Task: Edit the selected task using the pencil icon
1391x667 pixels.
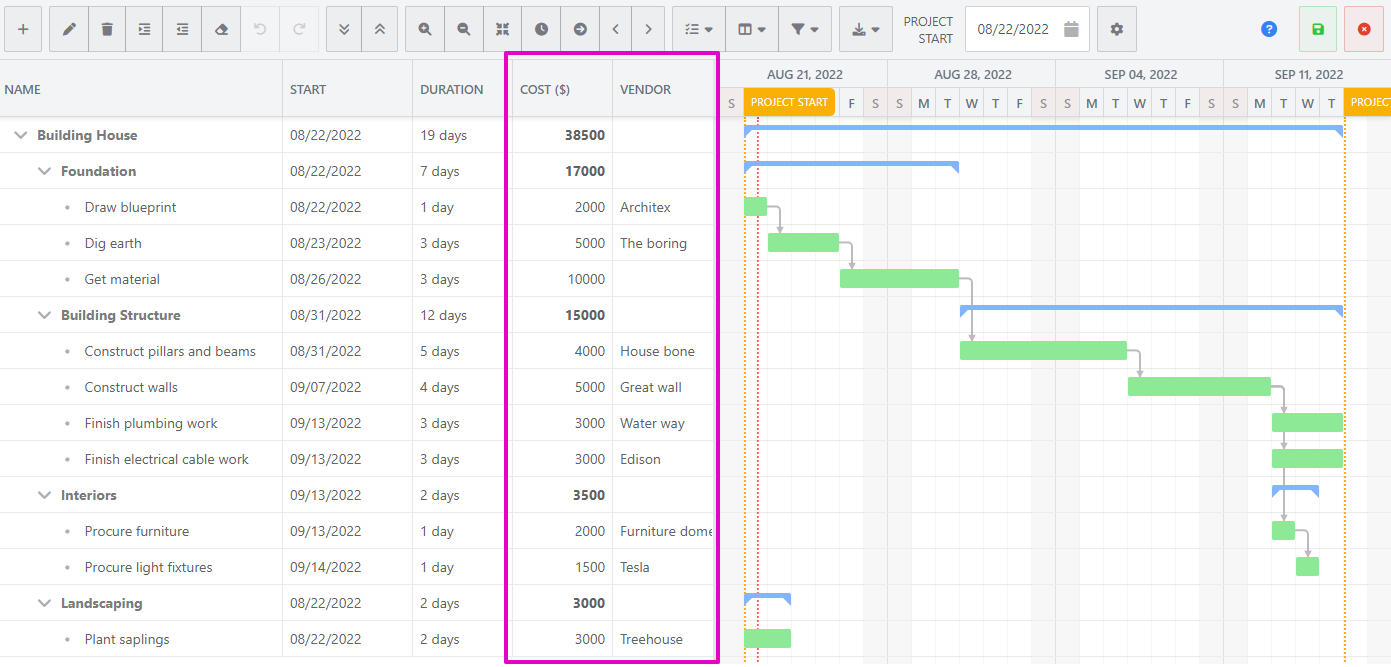Action: (x=68, y=28)
